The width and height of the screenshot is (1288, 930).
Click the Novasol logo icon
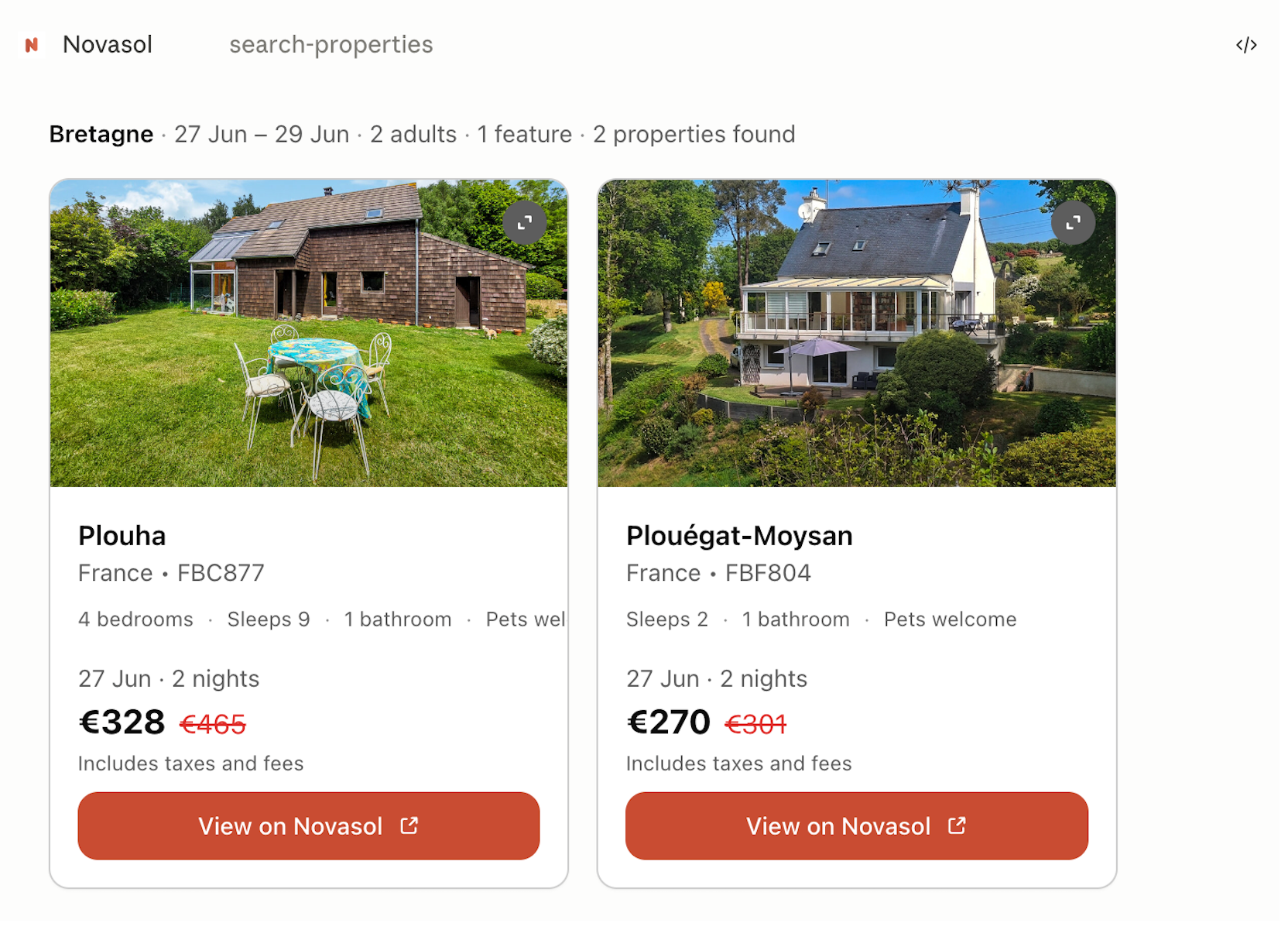tap(32, 45)
